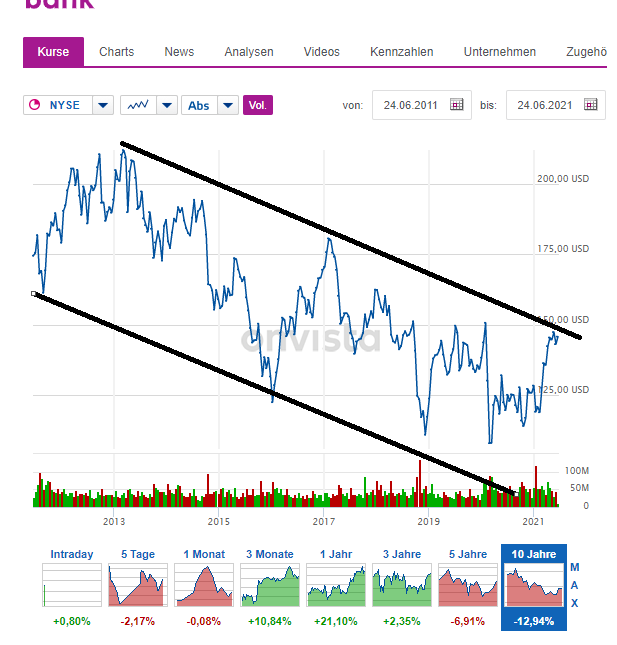Click the 5 Jahre period label

point(467,554)
